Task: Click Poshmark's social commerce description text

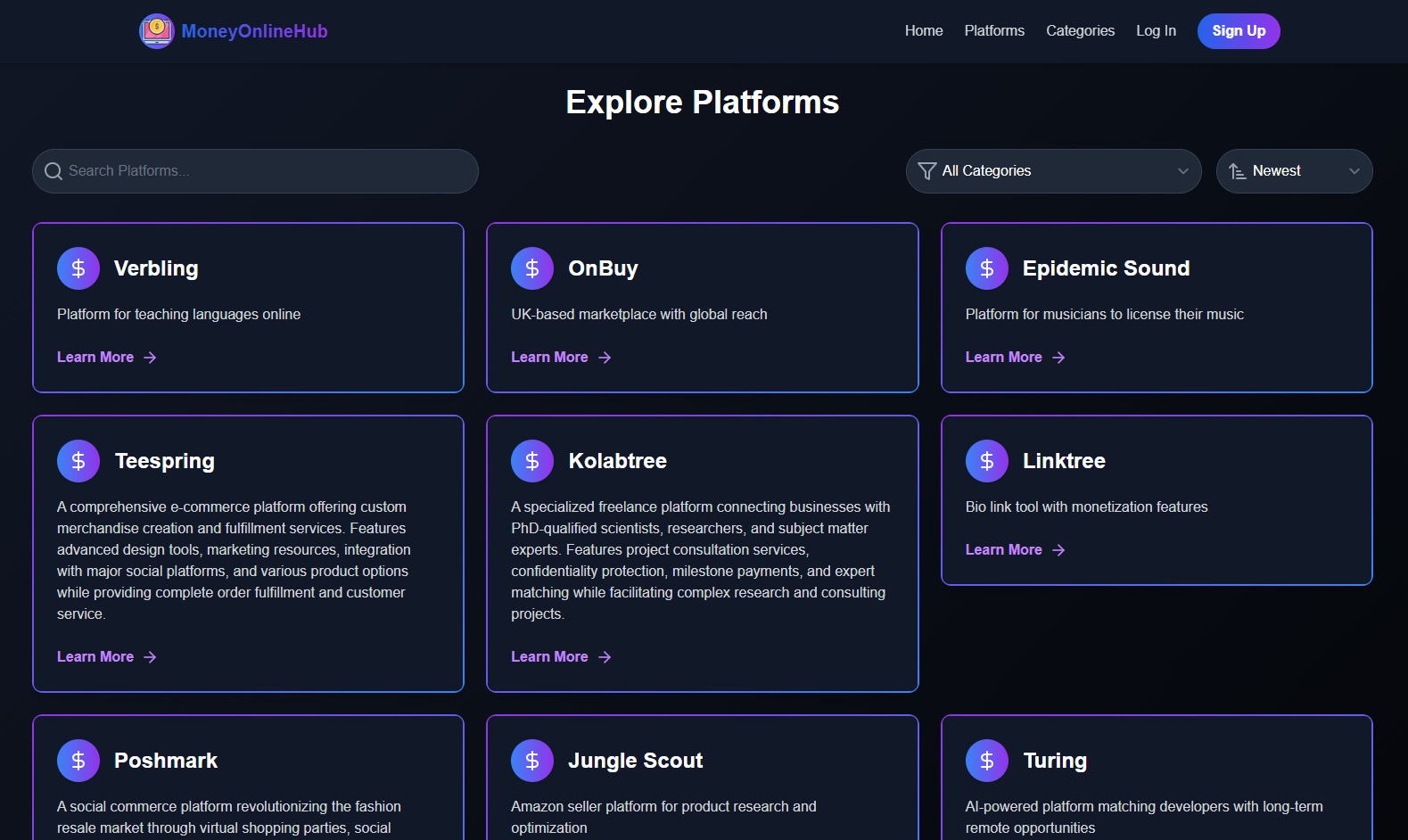Action: [229, 818]
